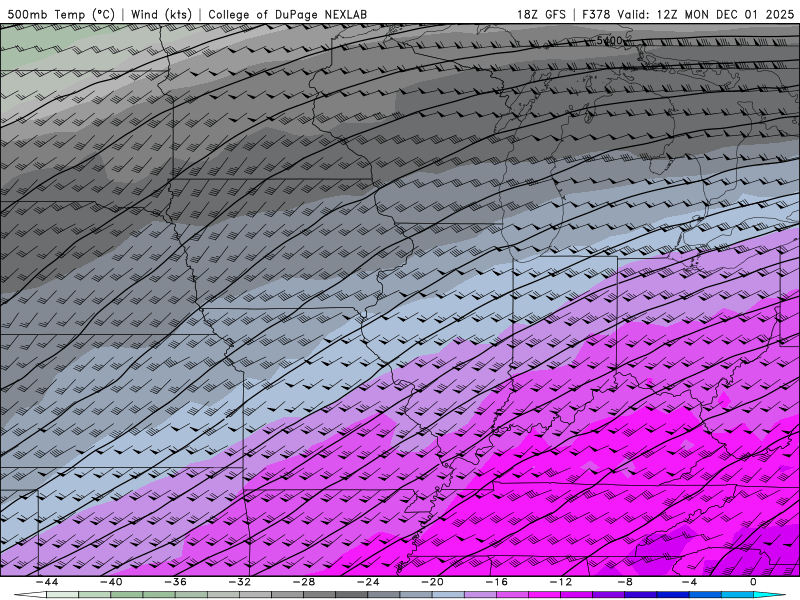
Task: Click the '-32' colorbar value
Action: [x=240, y=582]
